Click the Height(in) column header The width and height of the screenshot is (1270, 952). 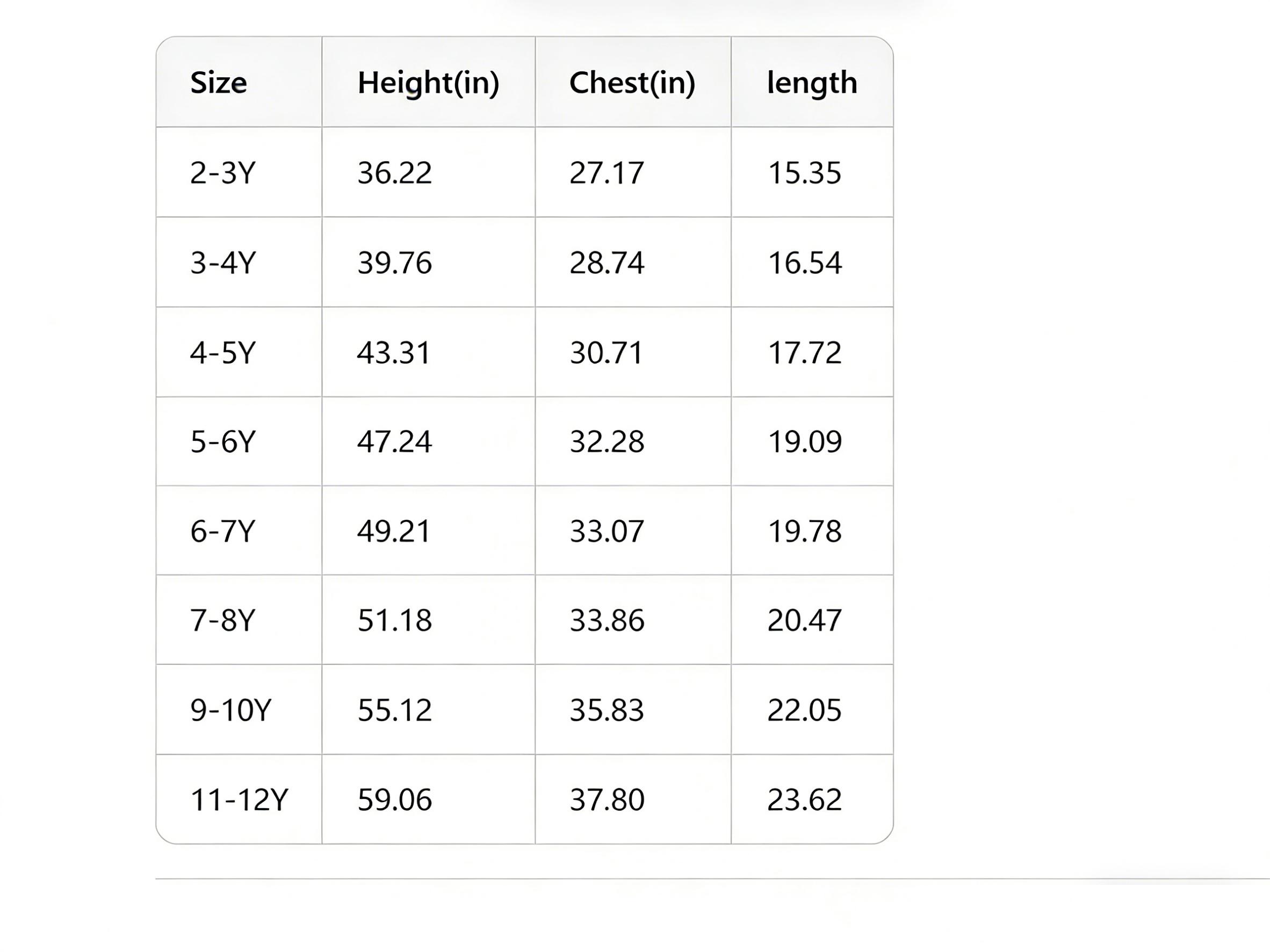click(428, 83)
